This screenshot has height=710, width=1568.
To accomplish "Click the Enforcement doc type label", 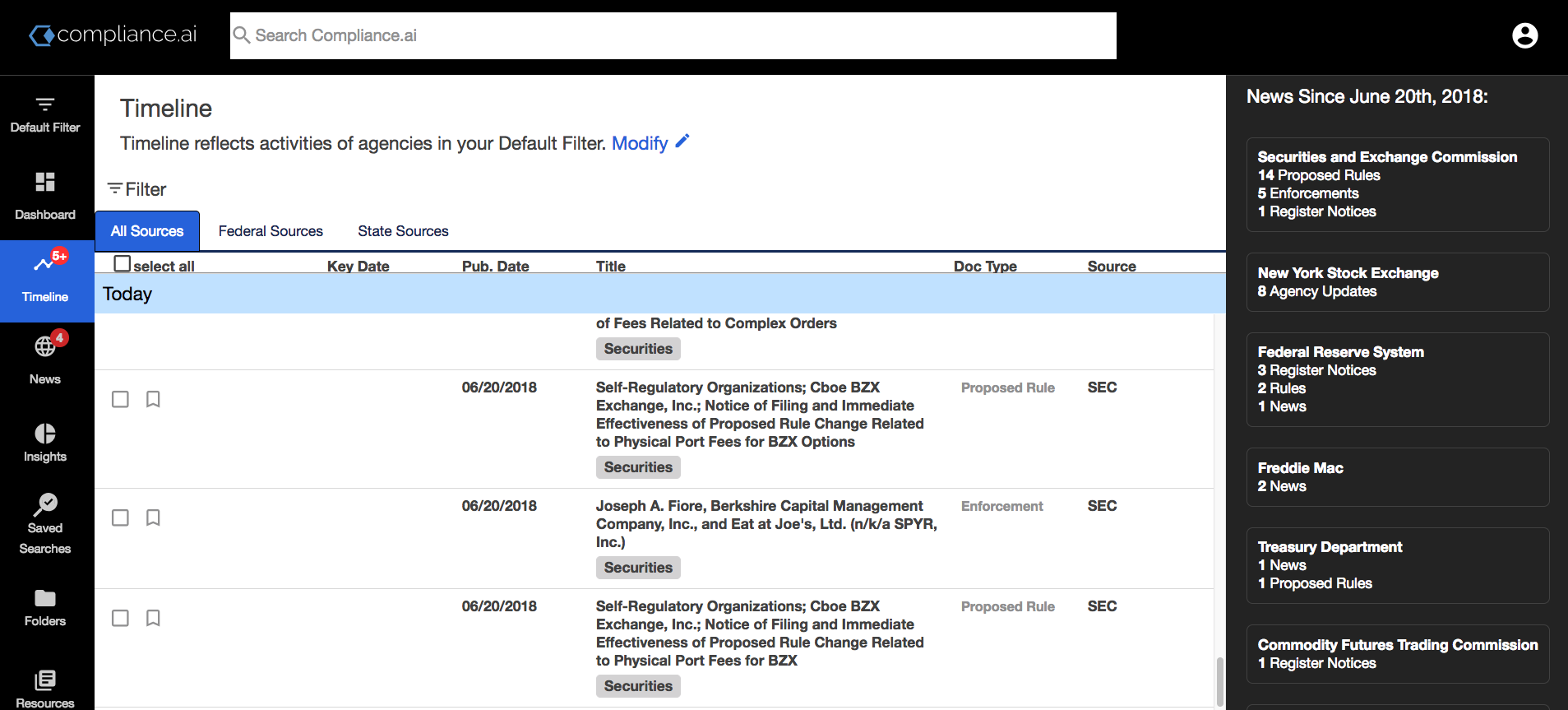I will [1001, 506].
